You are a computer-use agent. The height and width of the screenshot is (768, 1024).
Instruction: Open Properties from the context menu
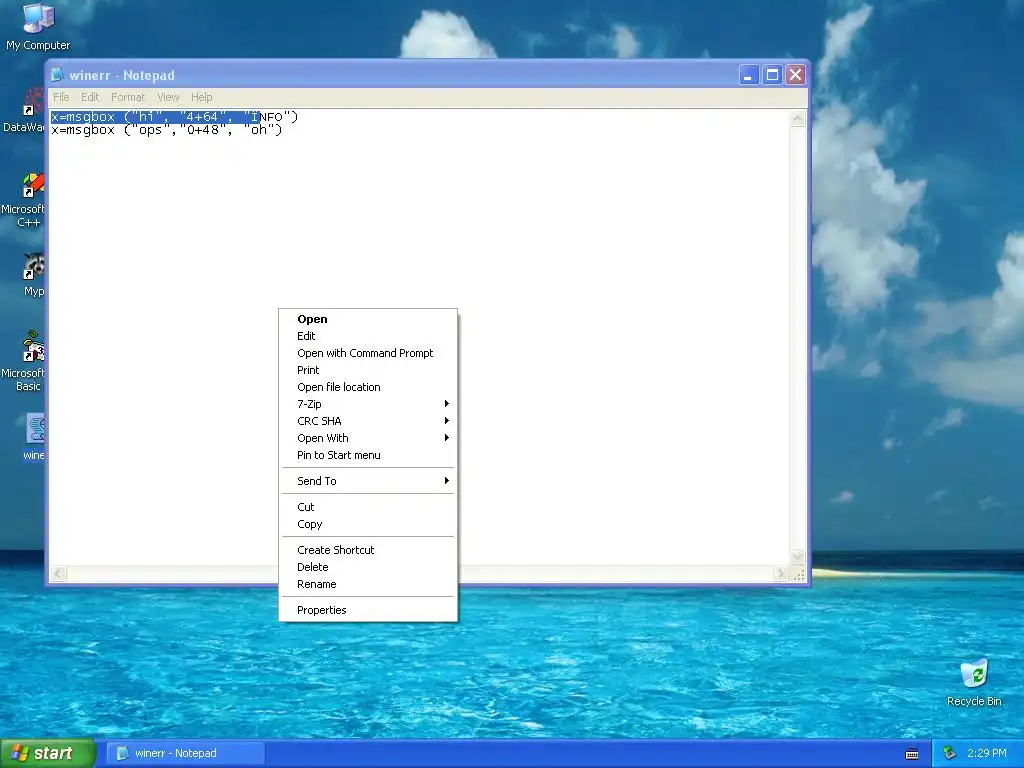368,610
